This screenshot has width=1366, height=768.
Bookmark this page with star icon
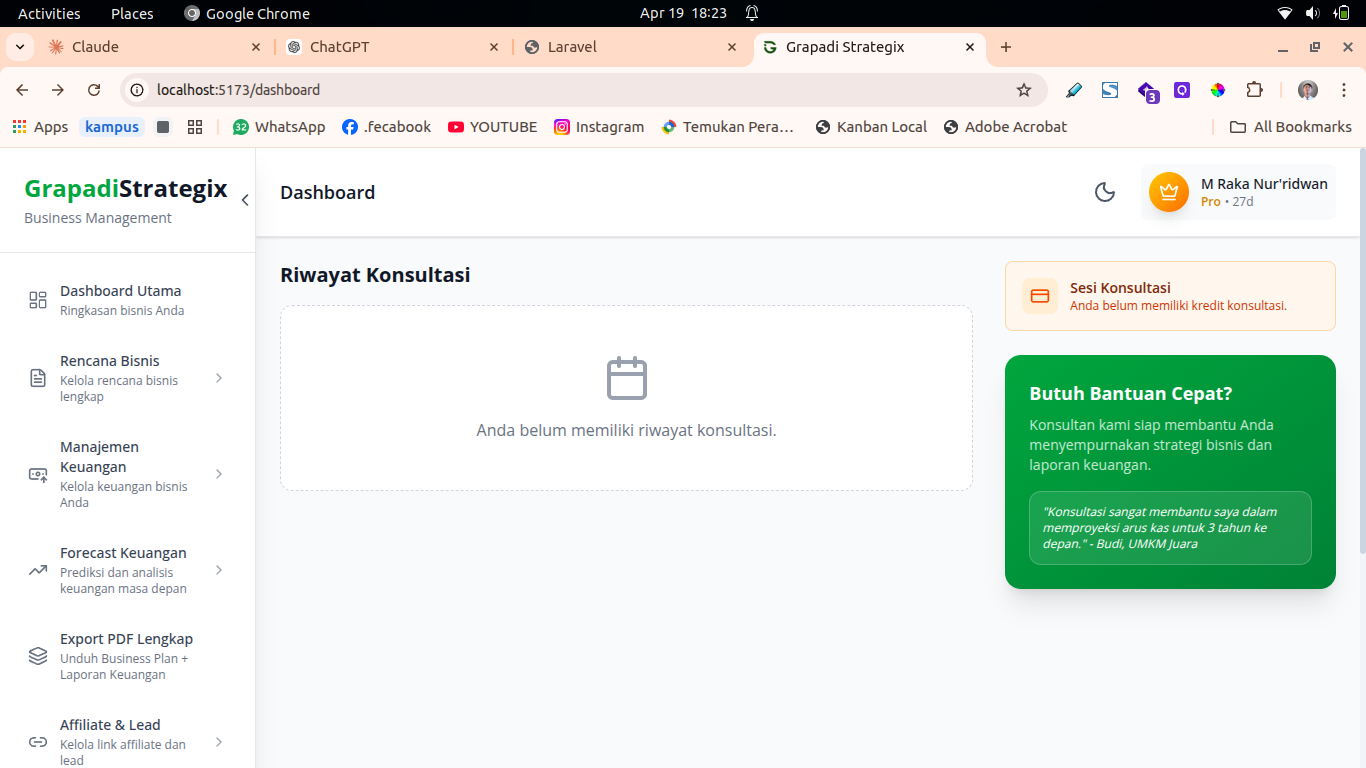tap(1024, 90)
